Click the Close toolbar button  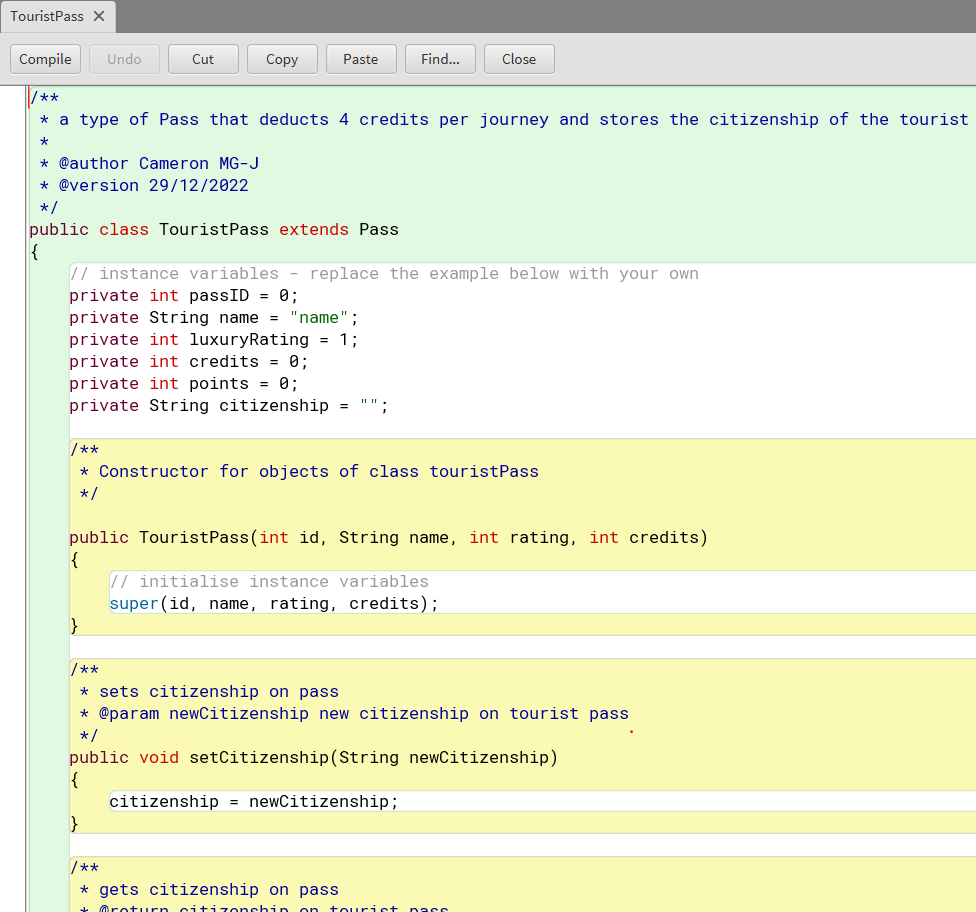coord(519,59)
